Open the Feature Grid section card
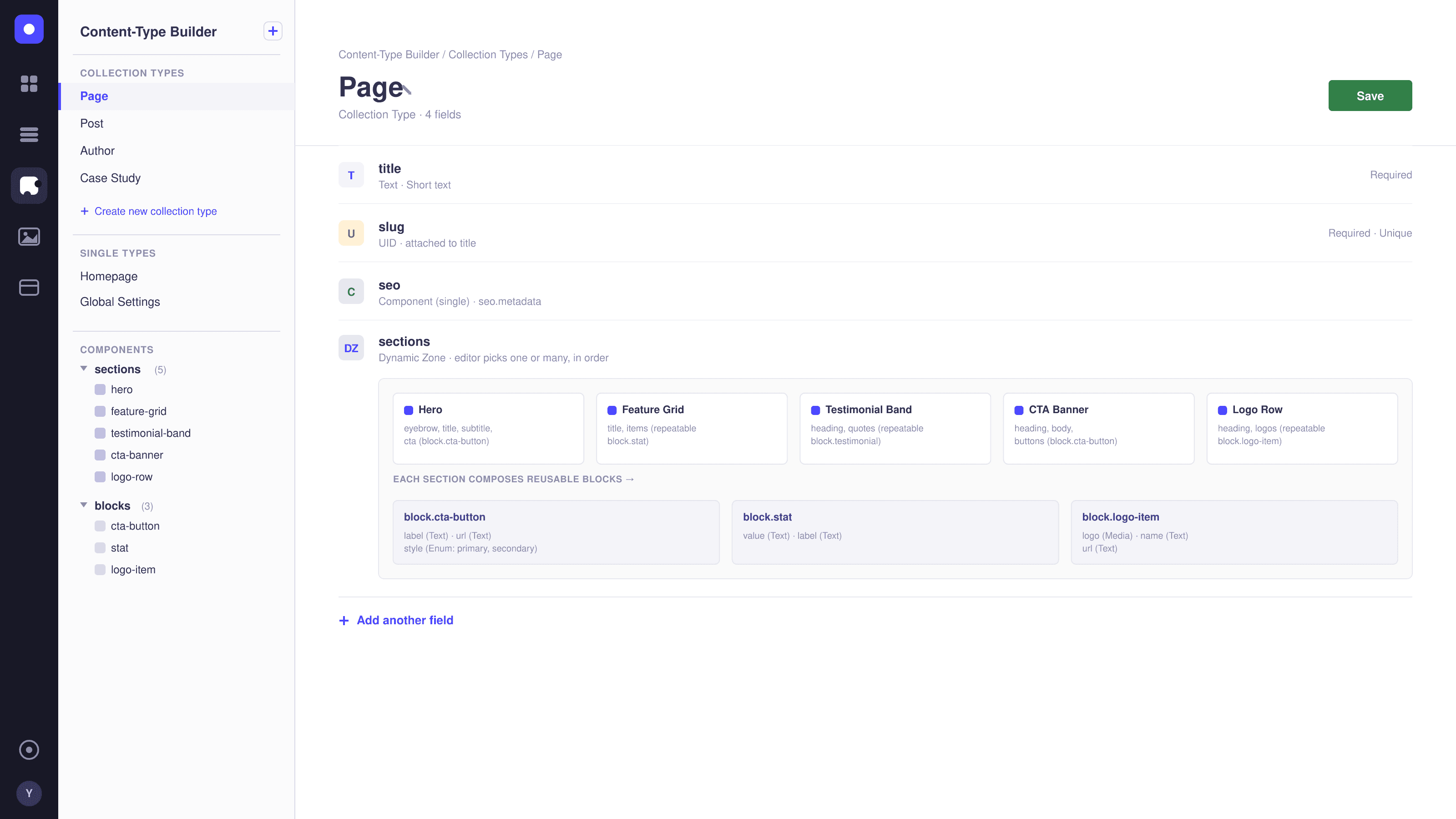Image resolution: width=1456 pixels, height=819 pixels. (692, 429)
